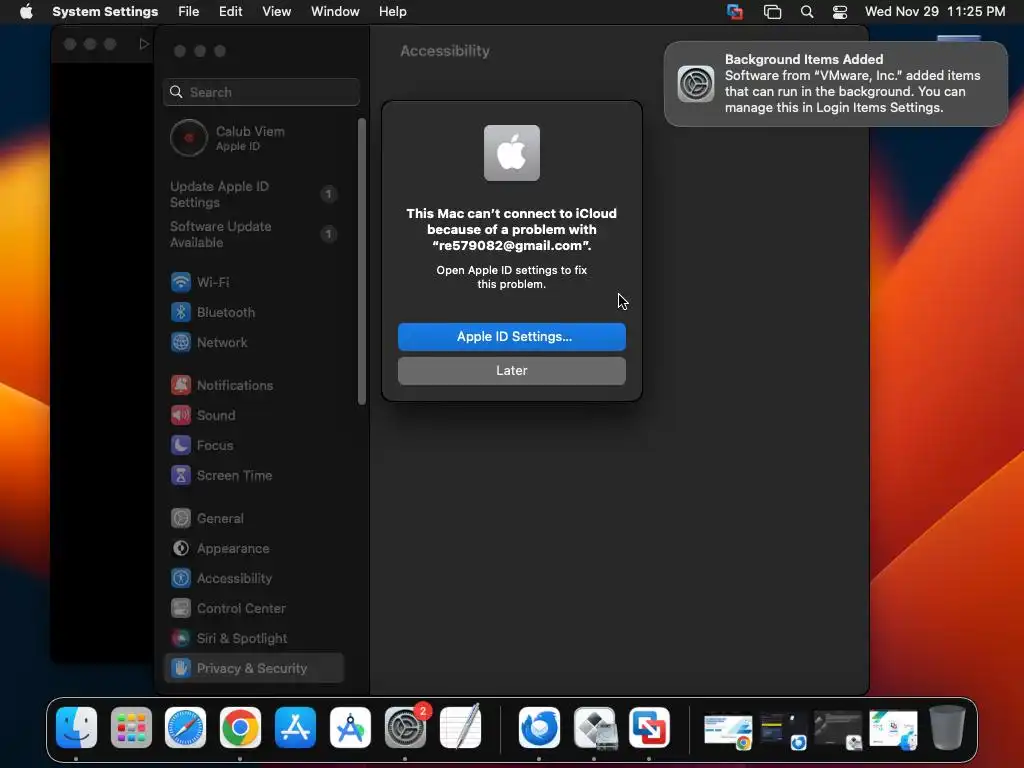
Task: Open the Edit menu
Action: (x=231, y=12)
